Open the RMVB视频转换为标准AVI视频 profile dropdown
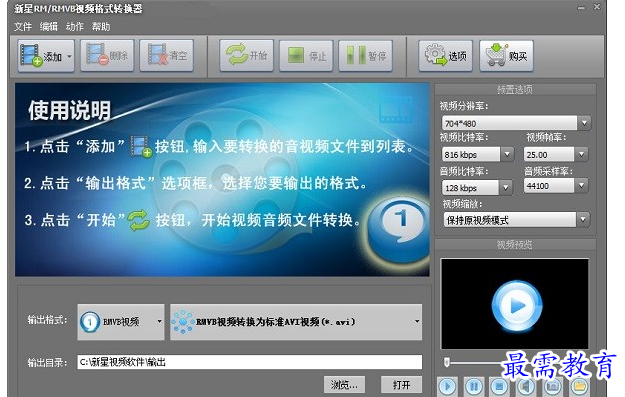625x397 pixels. [x=296, y=322]
